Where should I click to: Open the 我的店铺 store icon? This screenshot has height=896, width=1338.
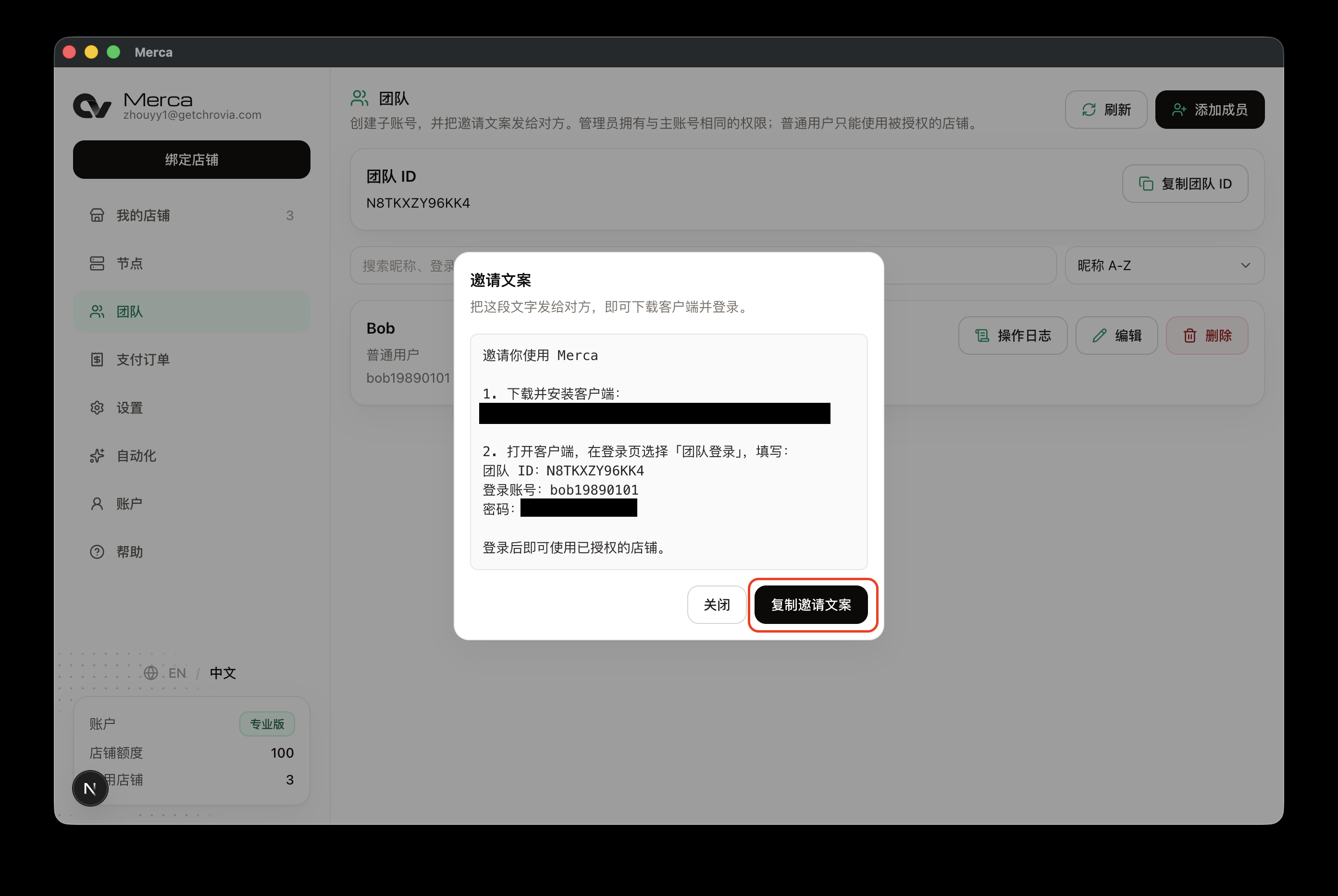pos(97,215)
